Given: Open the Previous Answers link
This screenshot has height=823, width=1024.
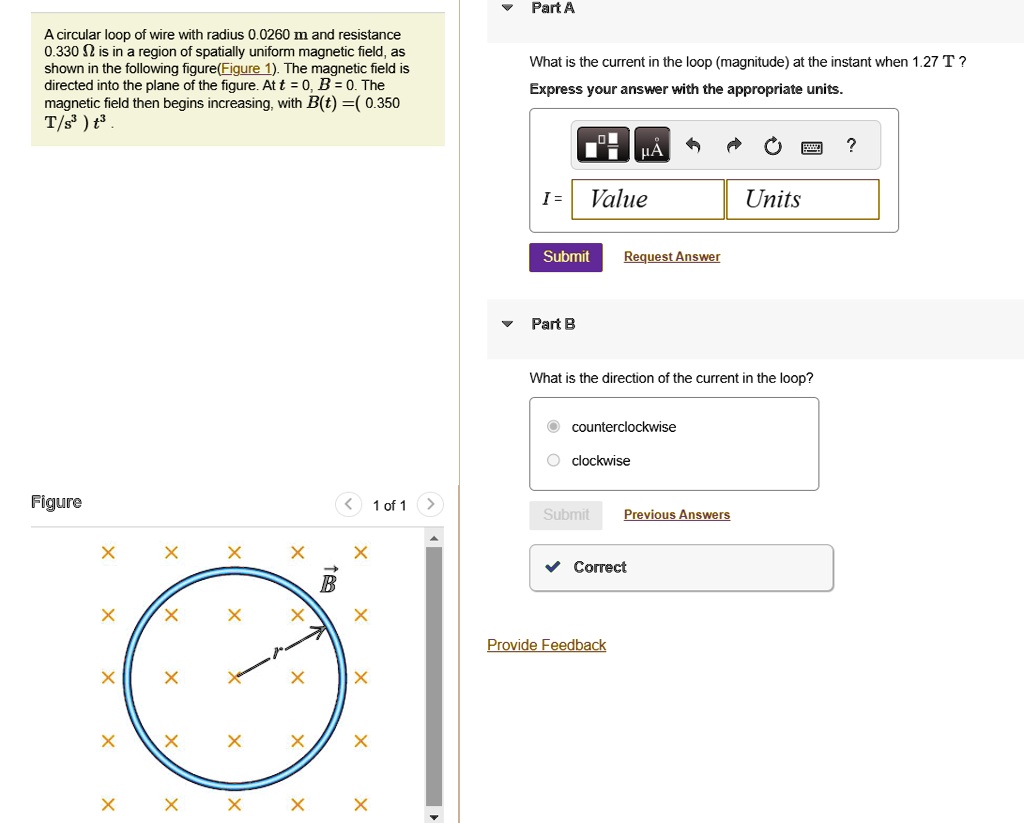Looking at the screenshot, I should (x=677, y=515).
